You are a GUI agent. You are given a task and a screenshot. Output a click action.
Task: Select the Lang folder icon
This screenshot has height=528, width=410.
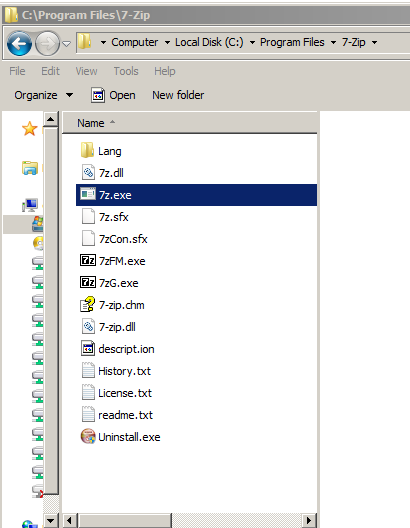87,151
